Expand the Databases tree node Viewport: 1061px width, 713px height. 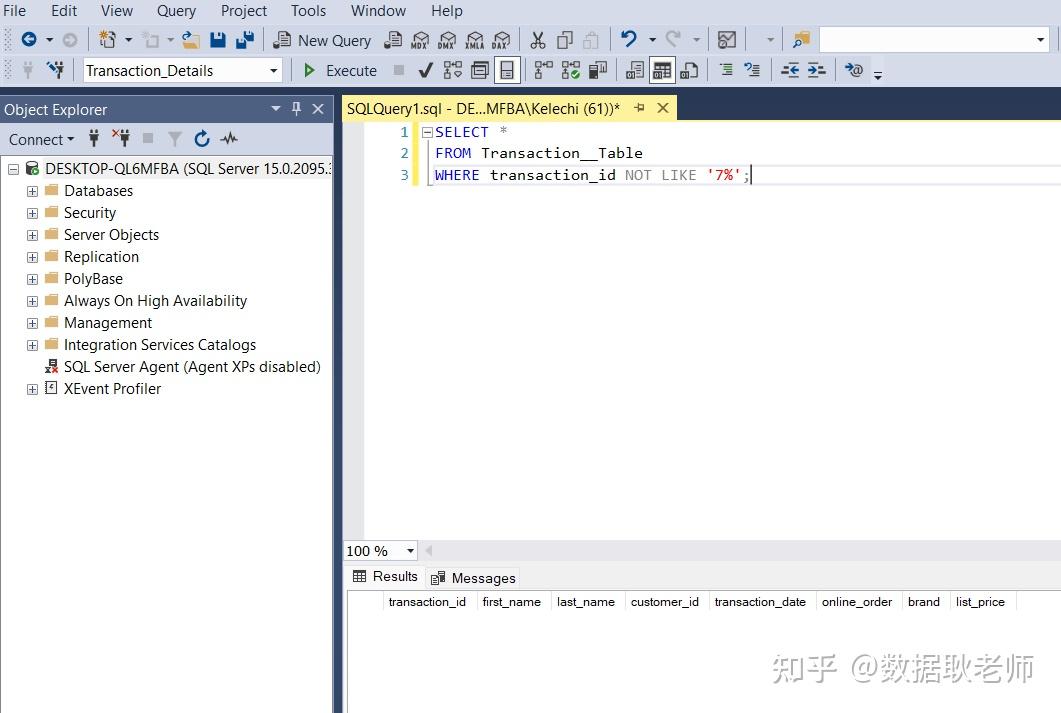[x=31, y=191]
